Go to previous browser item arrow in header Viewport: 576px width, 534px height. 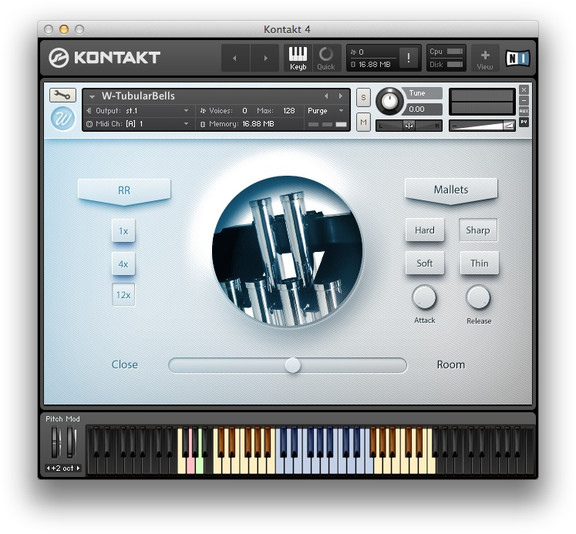pyautogui.click(x=235, y=58)
